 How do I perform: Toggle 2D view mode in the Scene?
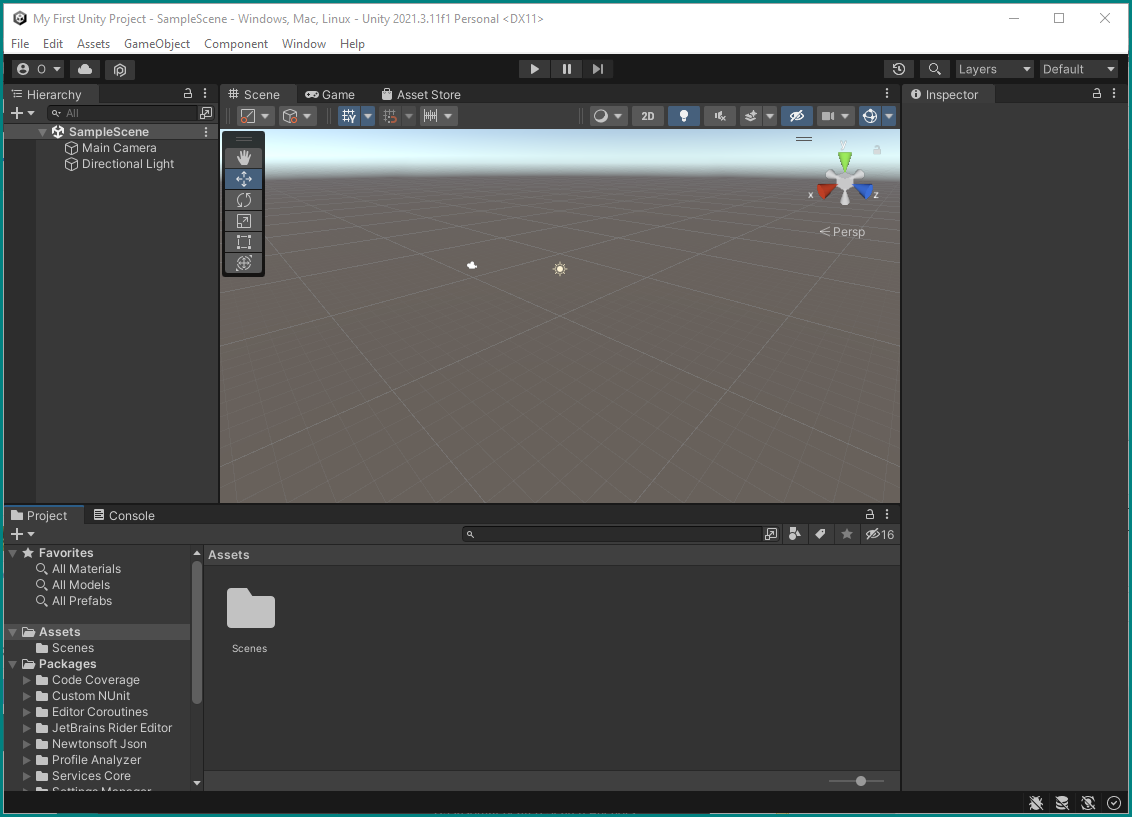(648, 116)
